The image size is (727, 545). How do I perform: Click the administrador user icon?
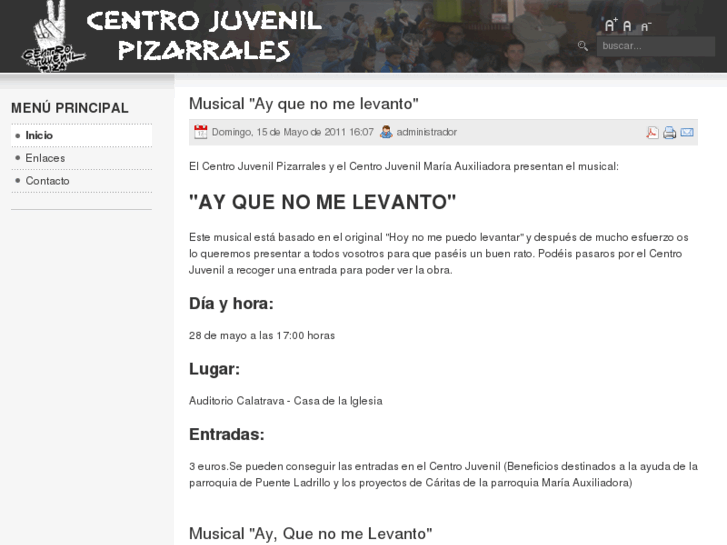tap(386, 132)
